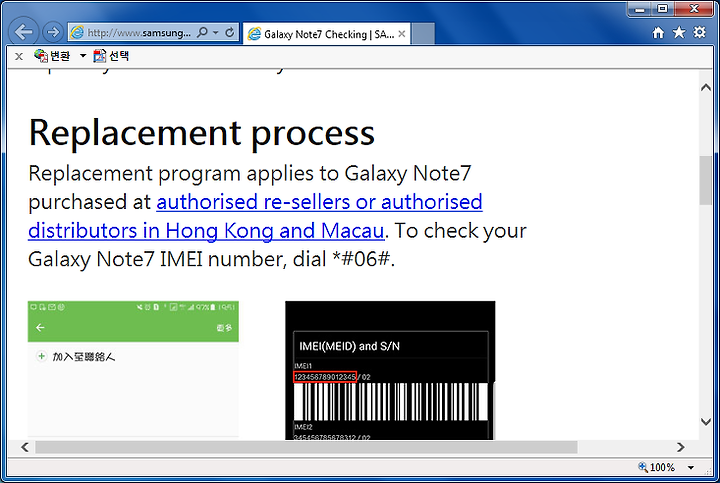Close the Adobe PDF toolbar with X
The image size is (720, 483).
coord(19,56)
